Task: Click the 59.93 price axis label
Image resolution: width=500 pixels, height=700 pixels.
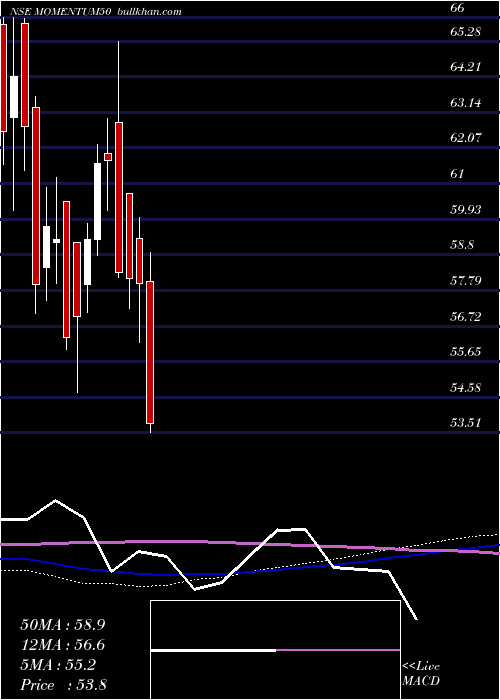Action: tap(466, 209)
